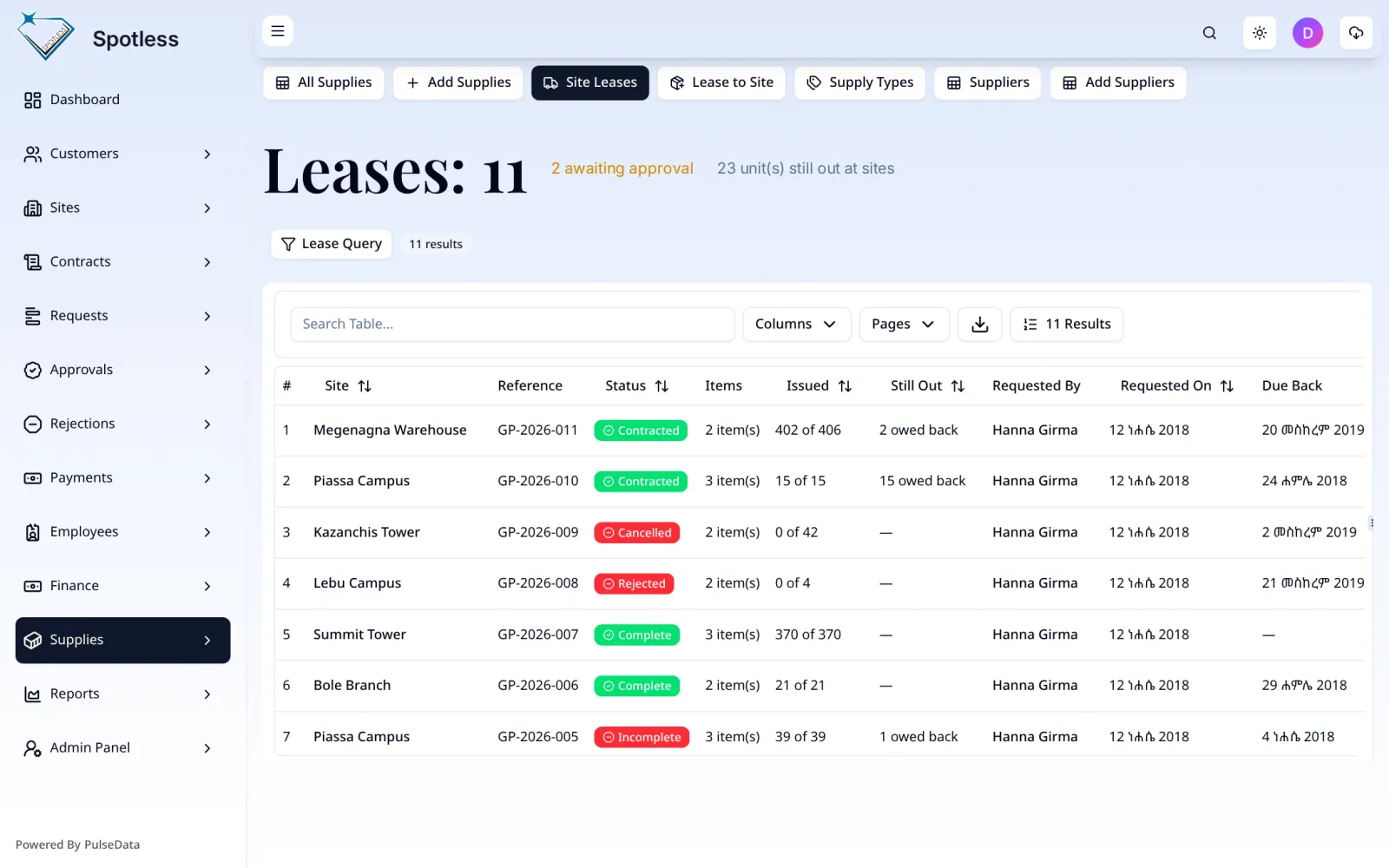Sort by Site column arrows

click(x=365, y=386)
